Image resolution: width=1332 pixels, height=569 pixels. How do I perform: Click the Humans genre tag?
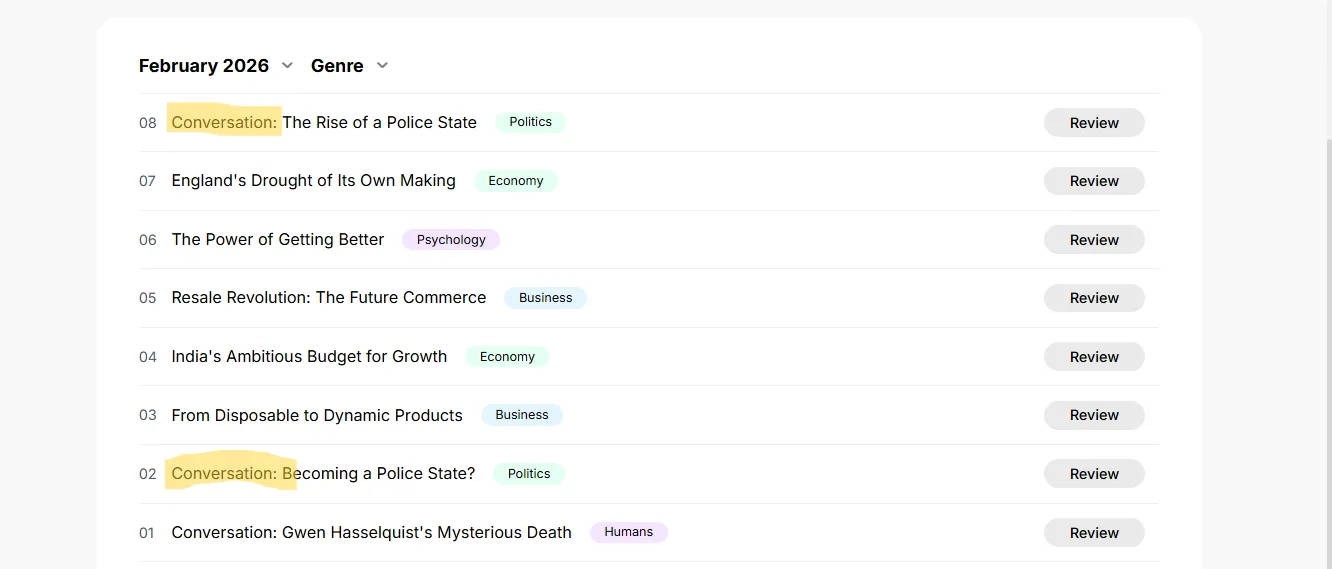tap(629, 532)
